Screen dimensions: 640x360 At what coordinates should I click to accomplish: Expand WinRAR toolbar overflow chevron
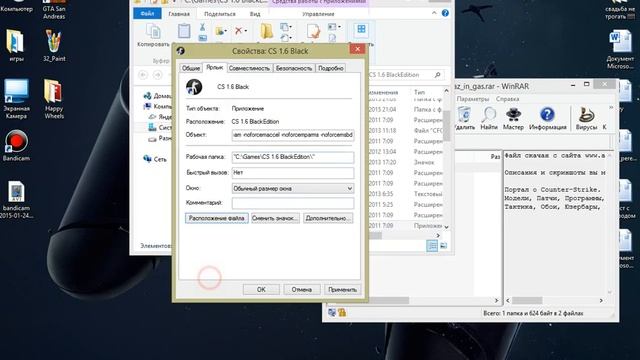(611, 107)
